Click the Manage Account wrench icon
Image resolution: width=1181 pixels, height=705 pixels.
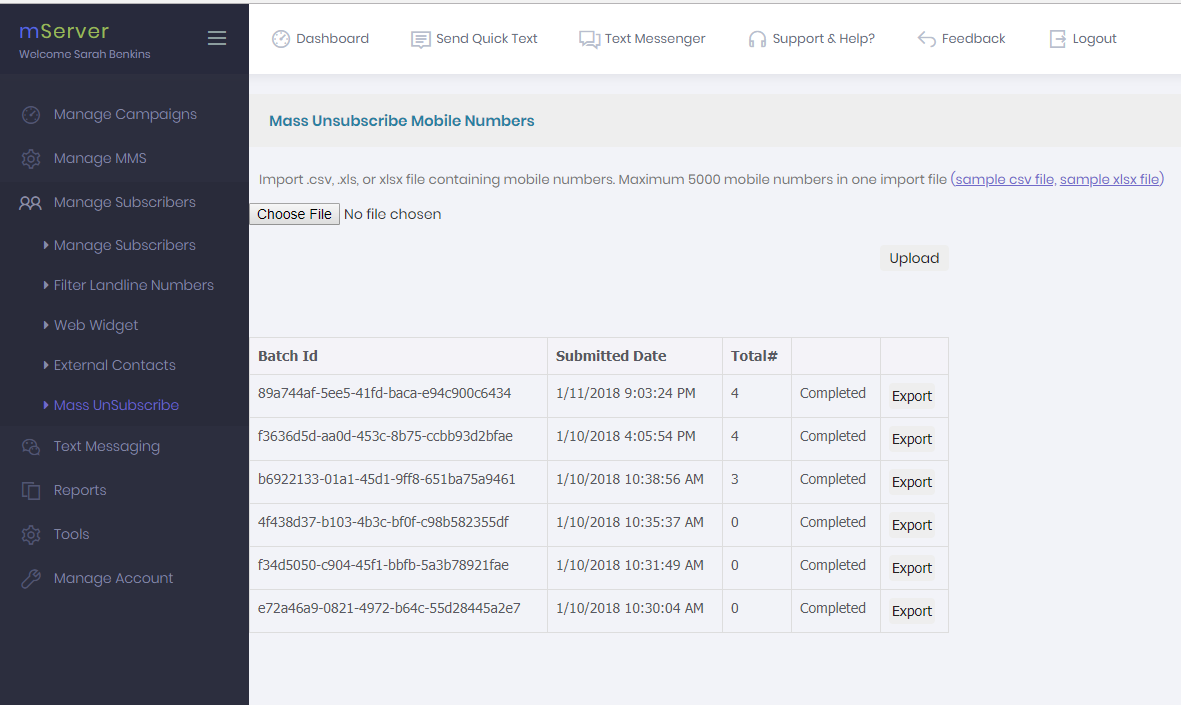31,578
